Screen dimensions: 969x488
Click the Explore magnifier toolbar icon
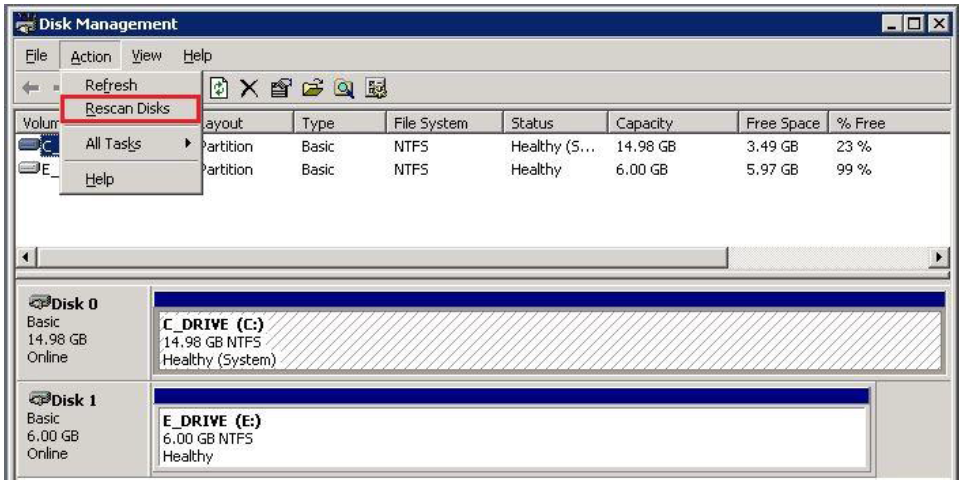pos(344,88)
